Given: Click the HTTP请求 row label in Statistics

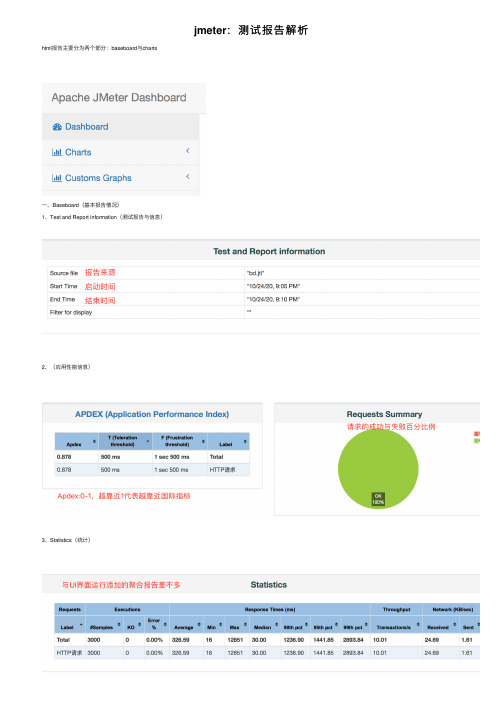Looking at the screenshot, I should pos(70,653).
